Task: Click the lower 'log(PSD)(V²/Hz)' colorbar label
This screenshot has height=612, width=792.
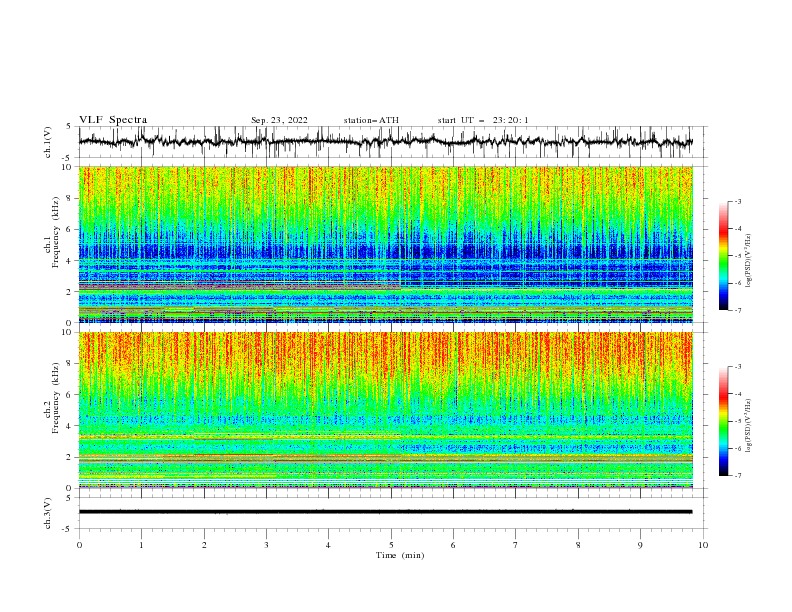Action: 749,426
